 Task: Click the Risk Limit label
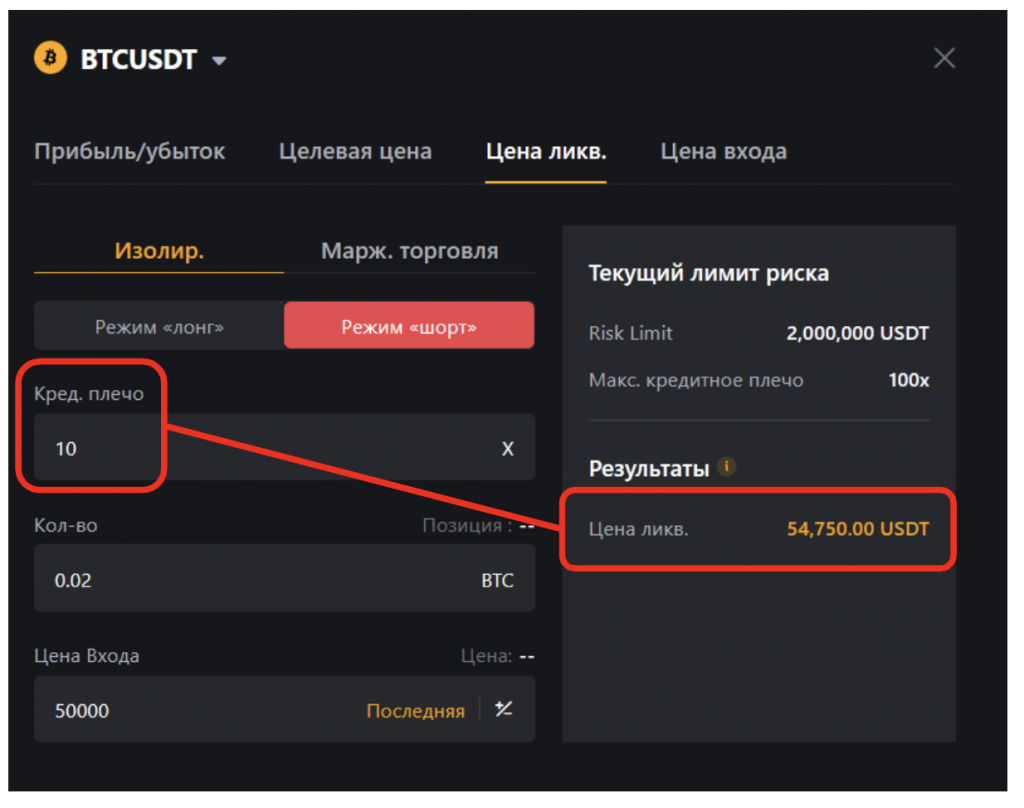[630, 333]
